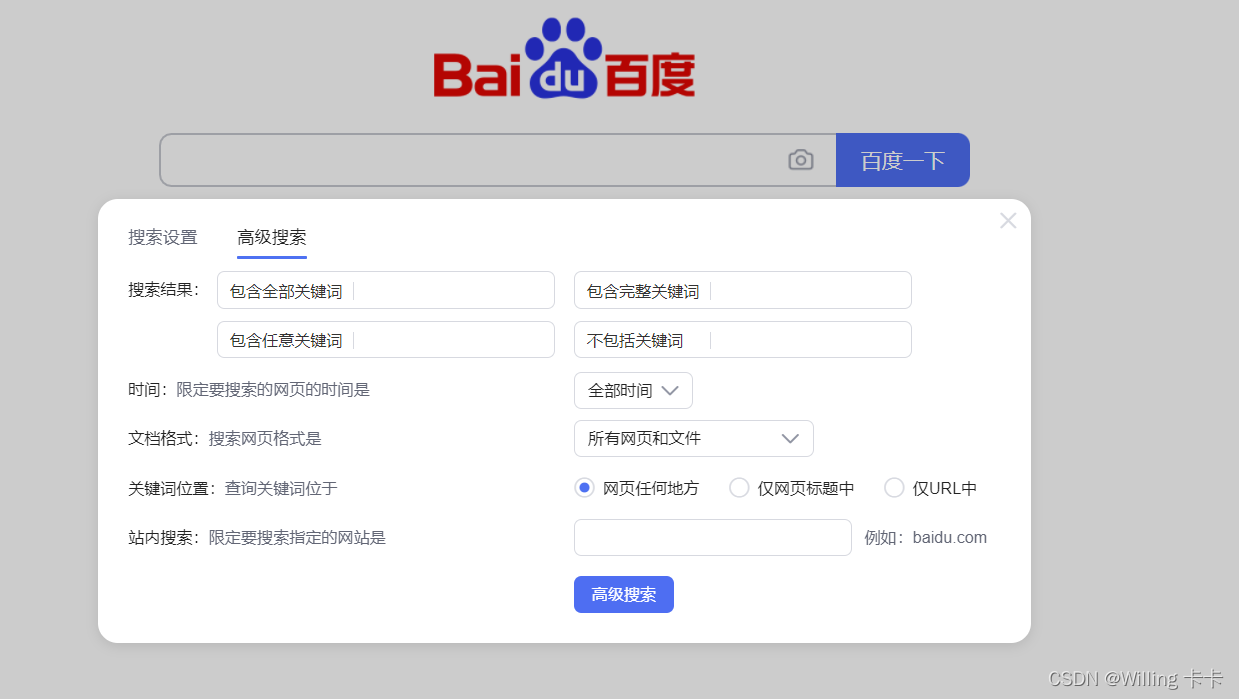The image size is (1239, 699).
Task: Click the 百度一下 search button
Action: tap(903, 160)
